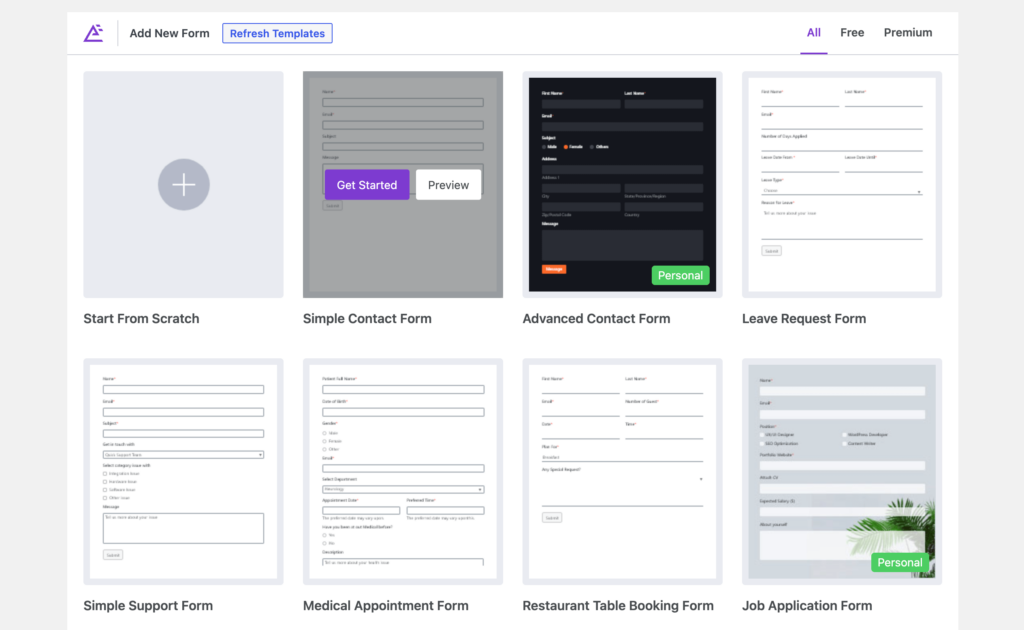Image resolution: width=1024 pixels, height=630 pixels.
Task: Preview the Simple Contact Form template
Action: coord(448,185)
